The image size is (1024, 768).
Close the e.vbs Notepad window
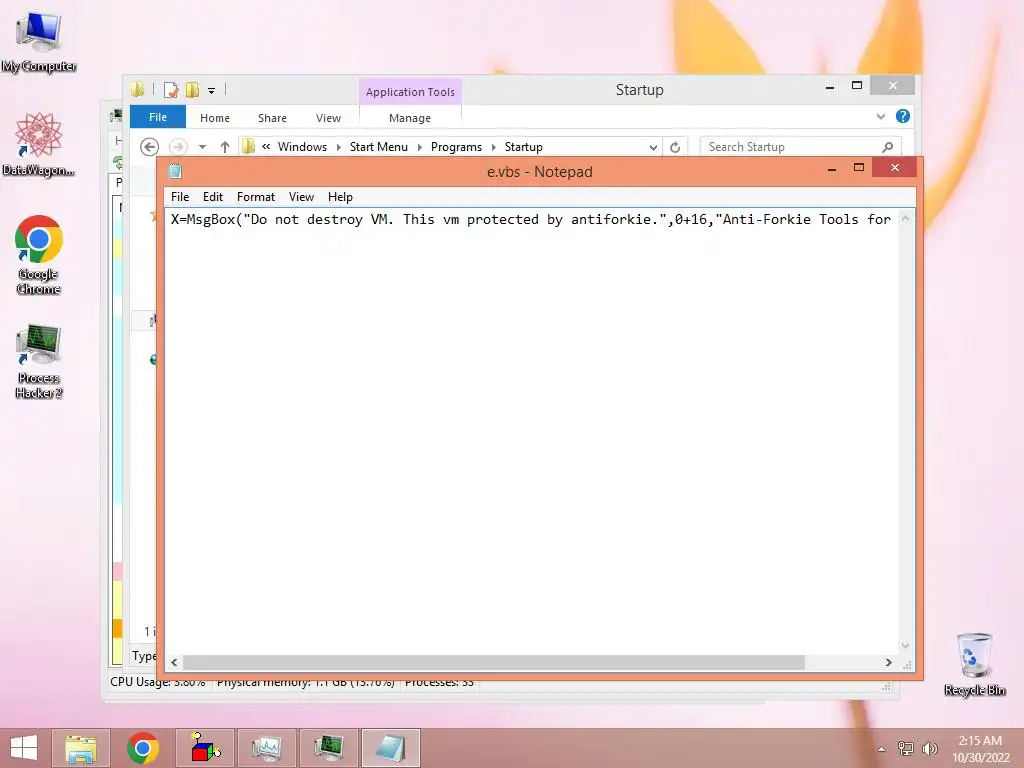pos(895,168)
